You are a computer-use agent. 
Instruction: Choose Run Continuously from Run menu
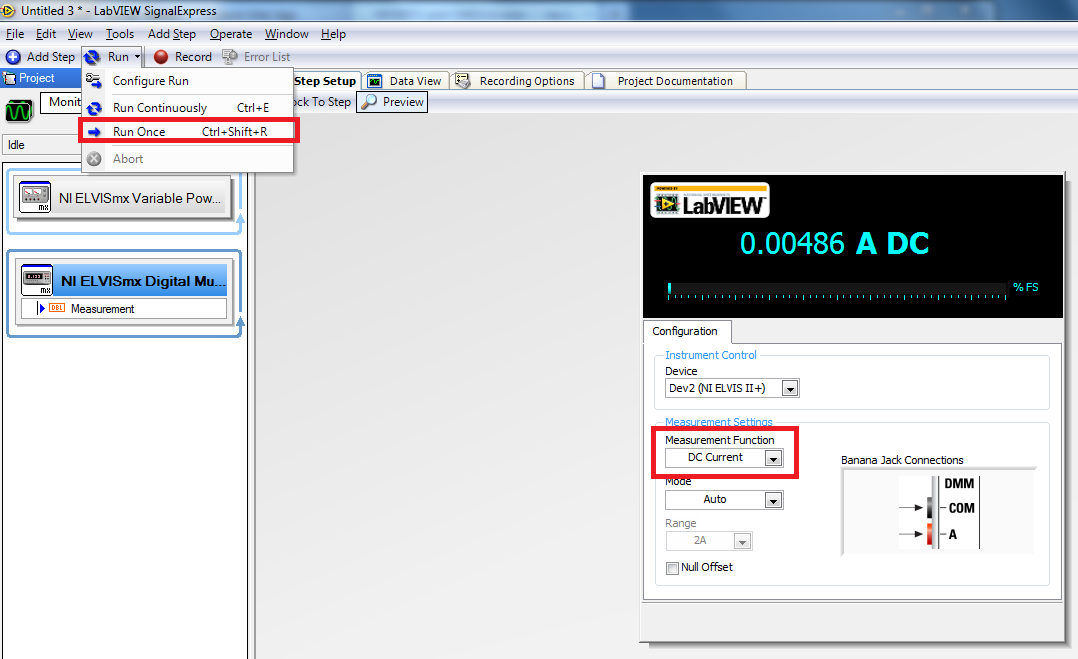pos(187,108)
